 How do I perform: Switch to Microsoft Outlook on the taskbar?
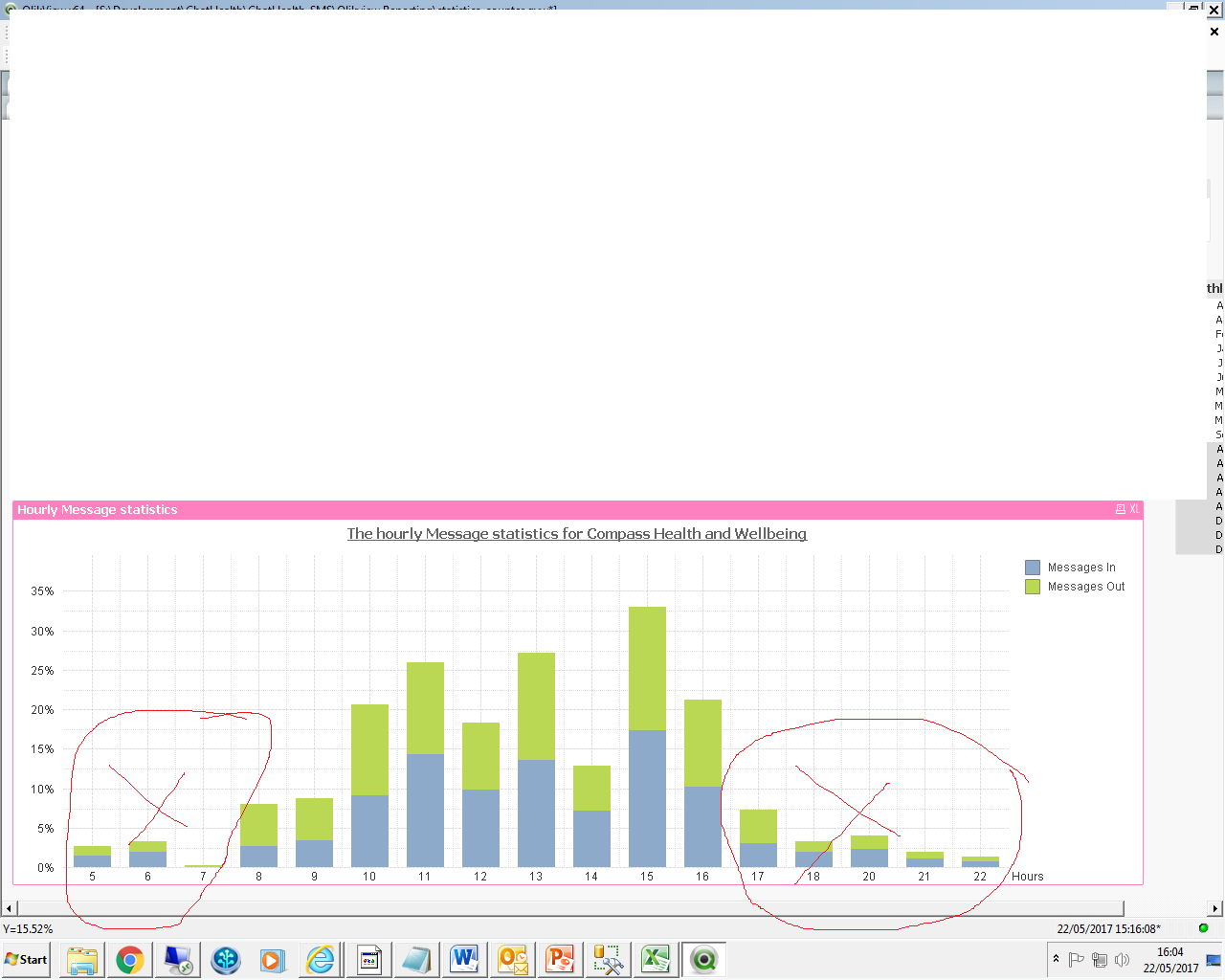(513, 960)
